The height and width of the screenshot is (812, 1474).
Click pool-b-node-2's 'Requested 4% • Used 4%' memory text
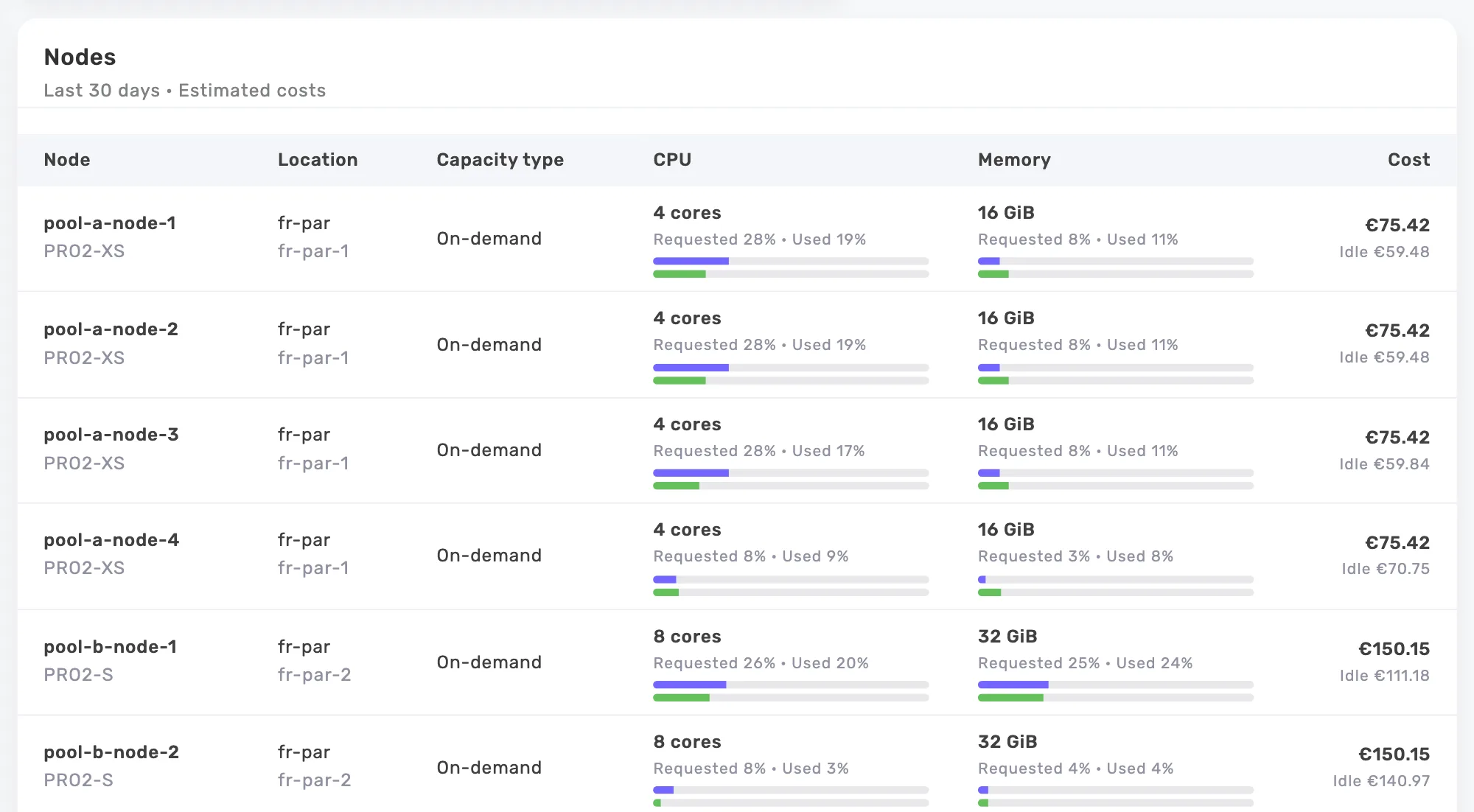pyautogui.click(x=1075, y=769)
